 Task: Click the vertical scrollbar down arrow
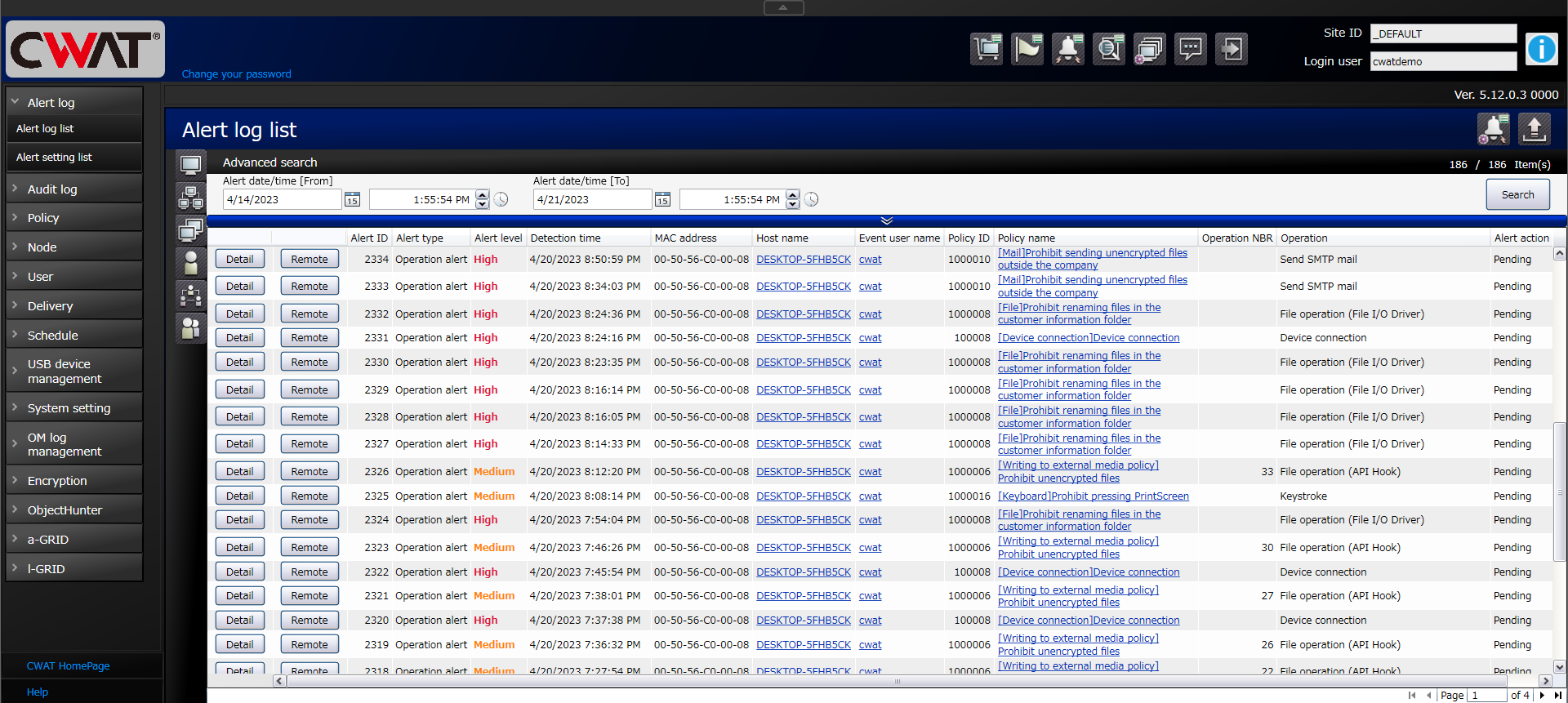coord(1559,667)
